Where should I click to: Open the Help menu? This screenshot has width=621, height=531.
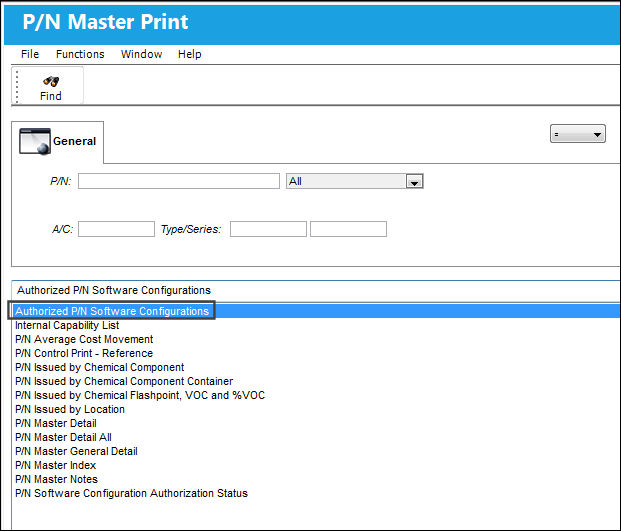point(189,54)
